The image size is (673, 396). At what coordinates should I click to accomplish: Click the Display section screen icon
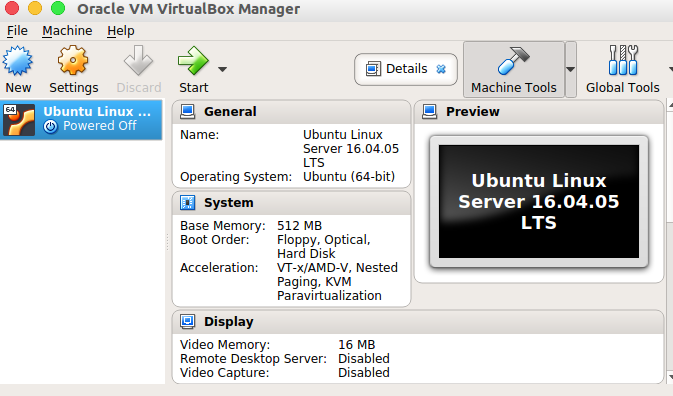coord(188,321)
